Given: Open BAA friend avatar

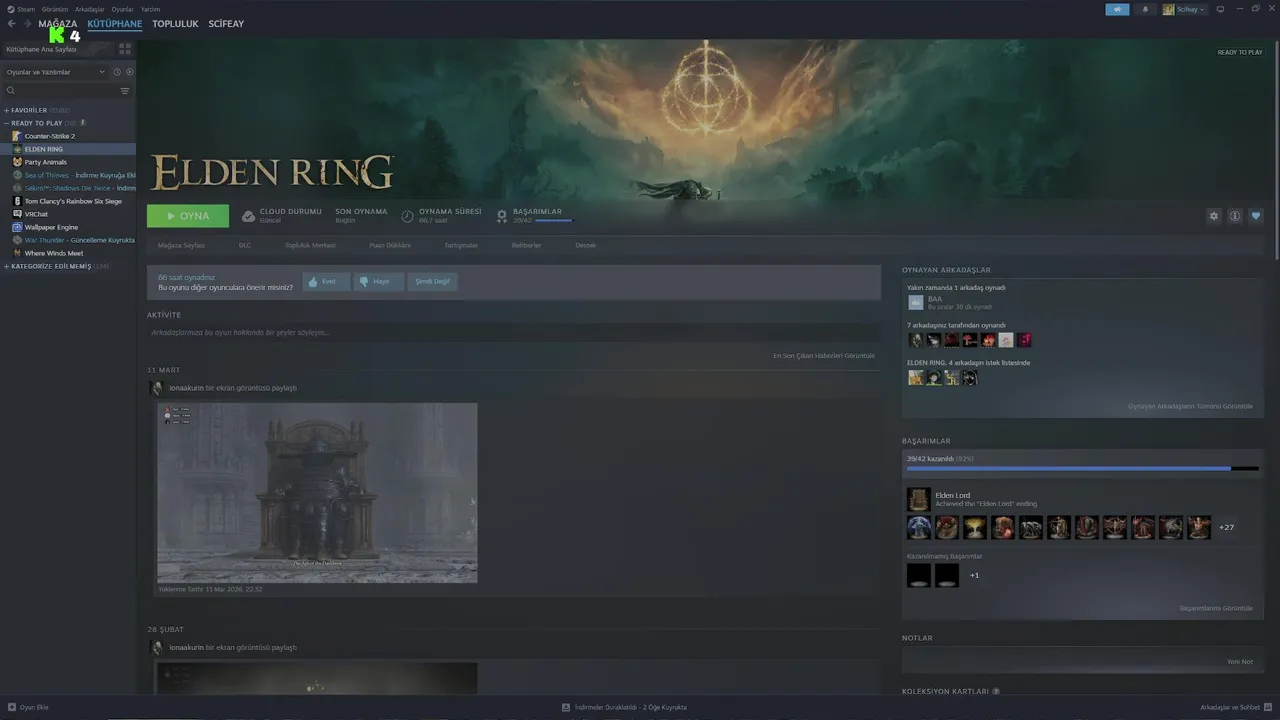Looking at the screenshot, I should (x=915, y=302).
